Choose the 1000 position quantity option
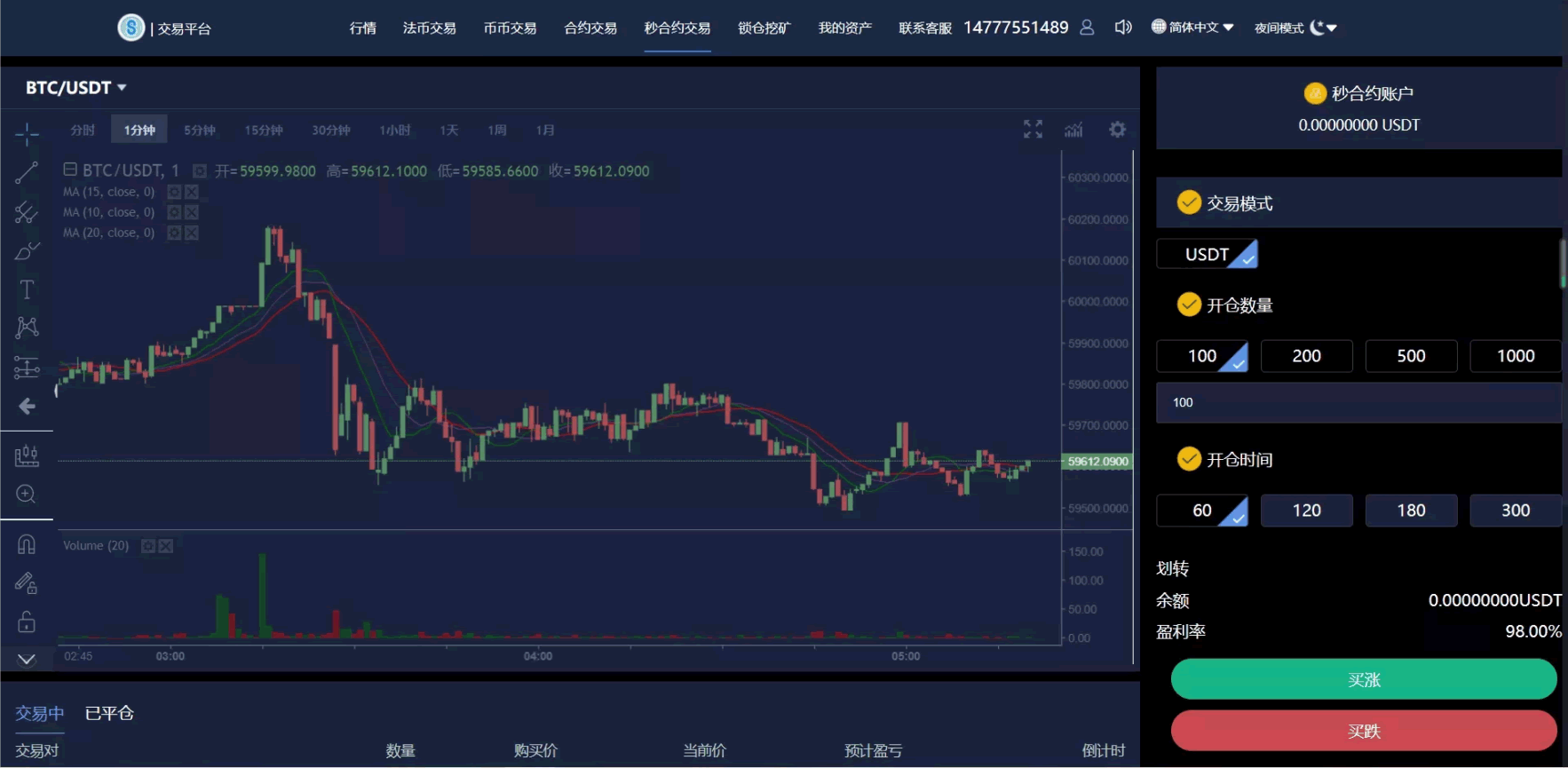Screen dimensions: 1568x768 pyautogui.click(x=1515, y=356)
